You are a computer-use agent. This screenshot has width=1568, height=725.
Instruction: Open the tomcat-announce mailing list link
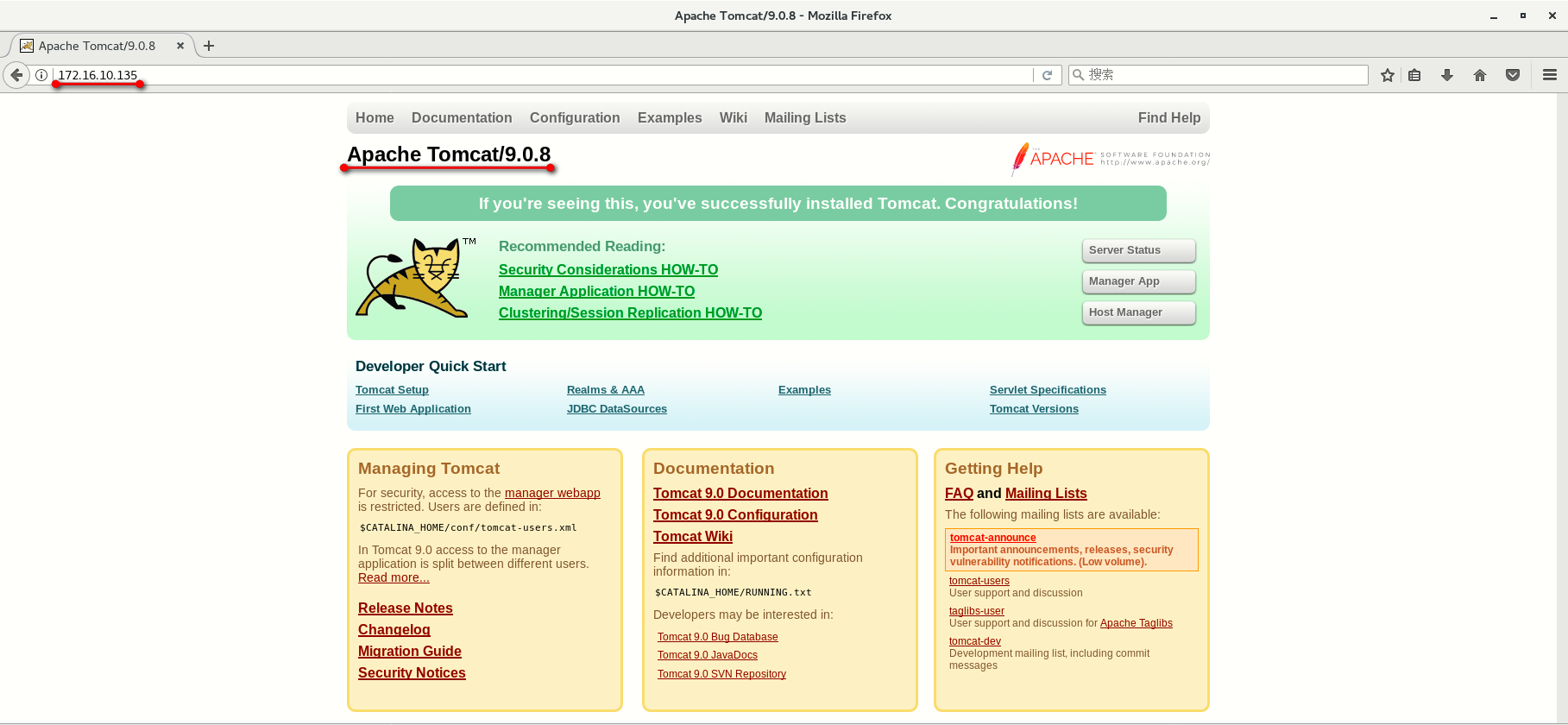point(993,538)
